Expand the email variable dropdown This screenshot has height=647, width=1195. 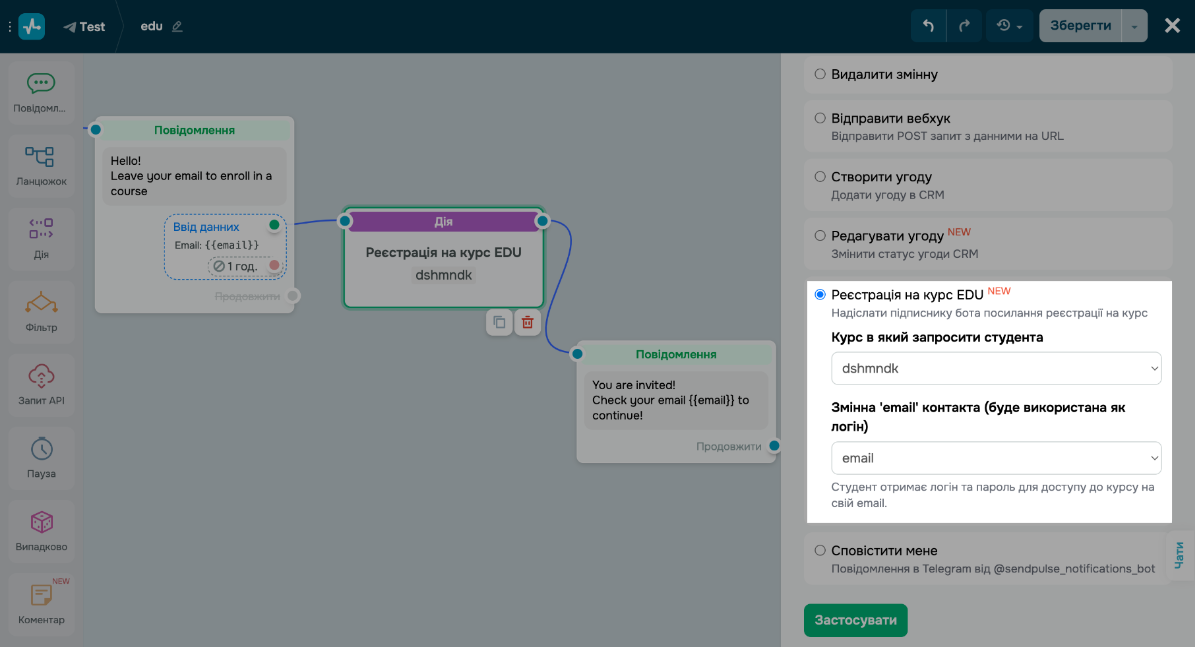click(x=996, y=458)
